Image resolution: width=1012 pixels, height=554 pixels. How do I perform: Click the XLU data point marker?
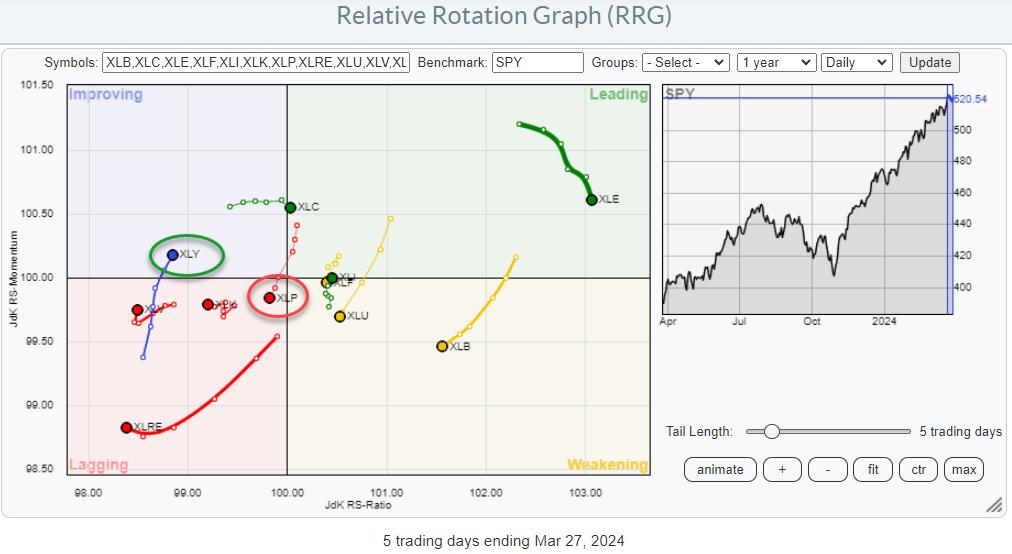pos(340,316)
